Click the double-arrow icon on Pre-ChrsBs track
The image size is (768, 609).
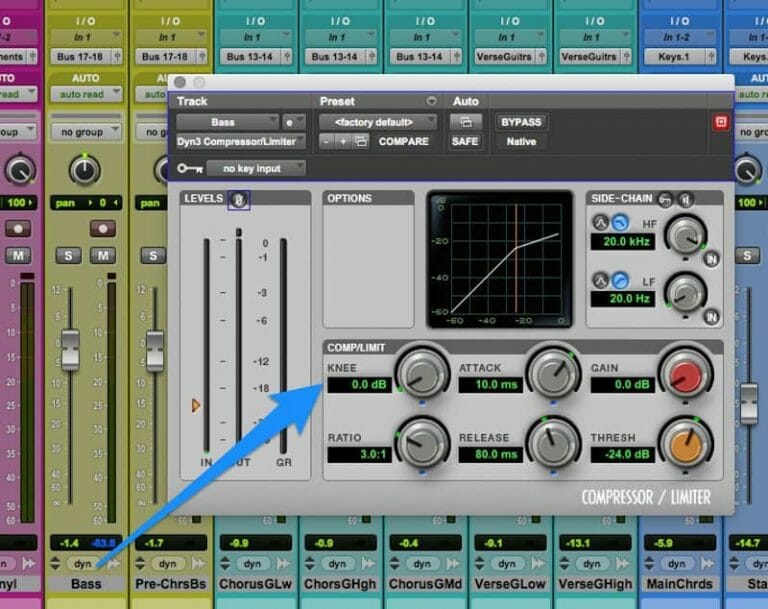(198, 564)
